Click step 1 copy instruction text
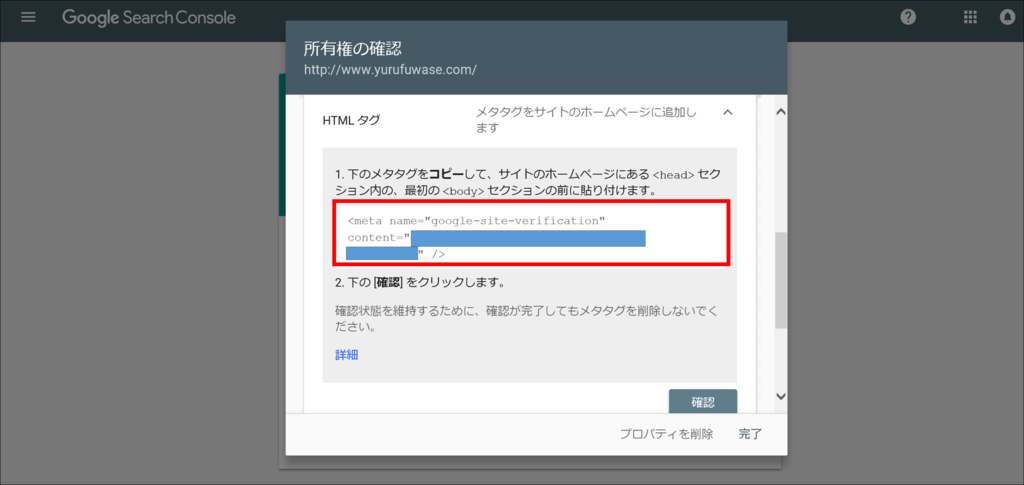Screen dimensions: 1024x485 coord(528,183)
